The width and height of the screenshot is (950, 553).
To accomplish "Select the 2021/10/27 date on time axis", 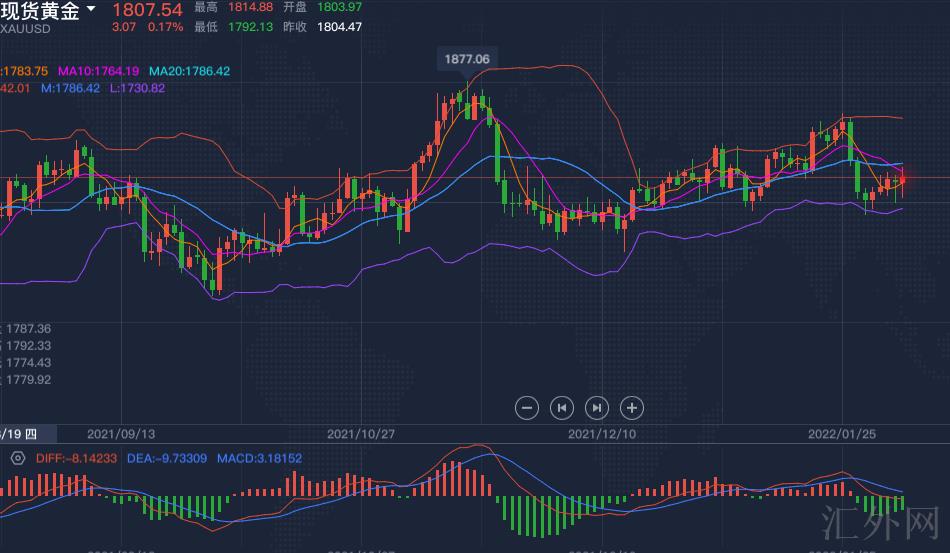I will tap(361, 434).
